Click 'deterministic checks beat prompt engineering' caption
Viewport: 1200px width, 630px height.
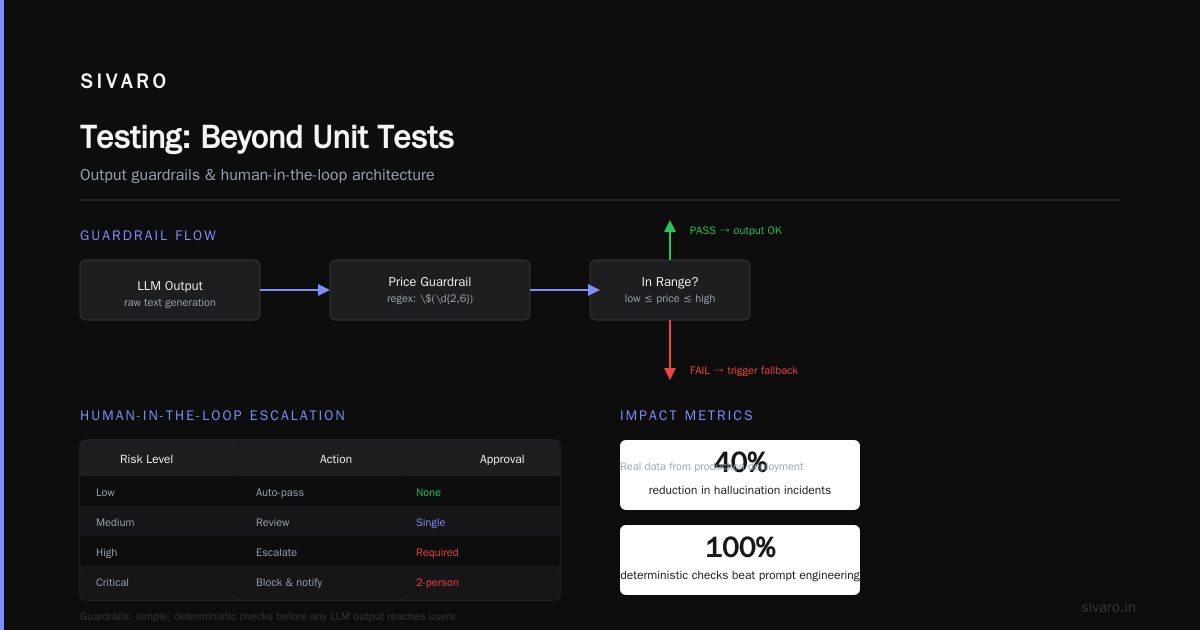(740, 575)
